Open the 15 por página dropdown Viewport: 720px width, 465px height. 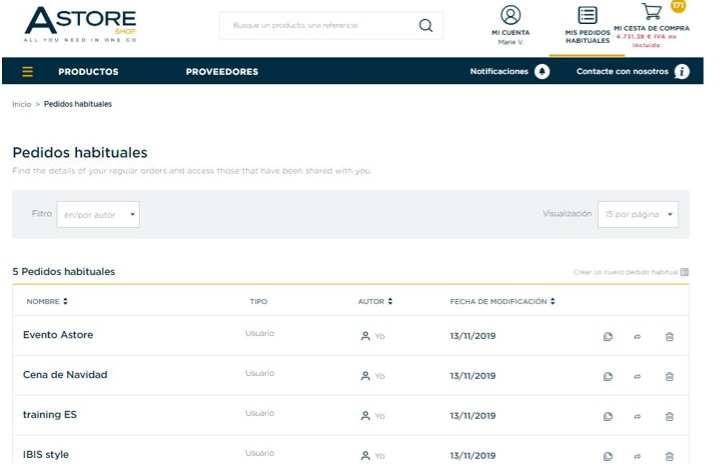pos(638,214)
